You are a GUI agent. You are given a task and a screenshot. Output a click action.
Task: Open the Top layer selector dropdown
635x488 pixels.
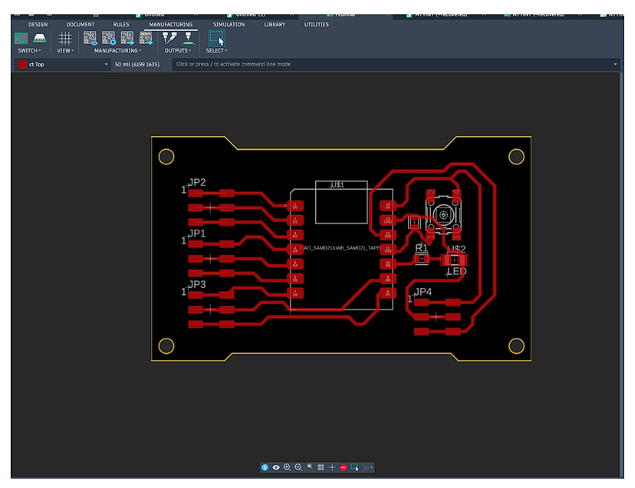[63, 64]
